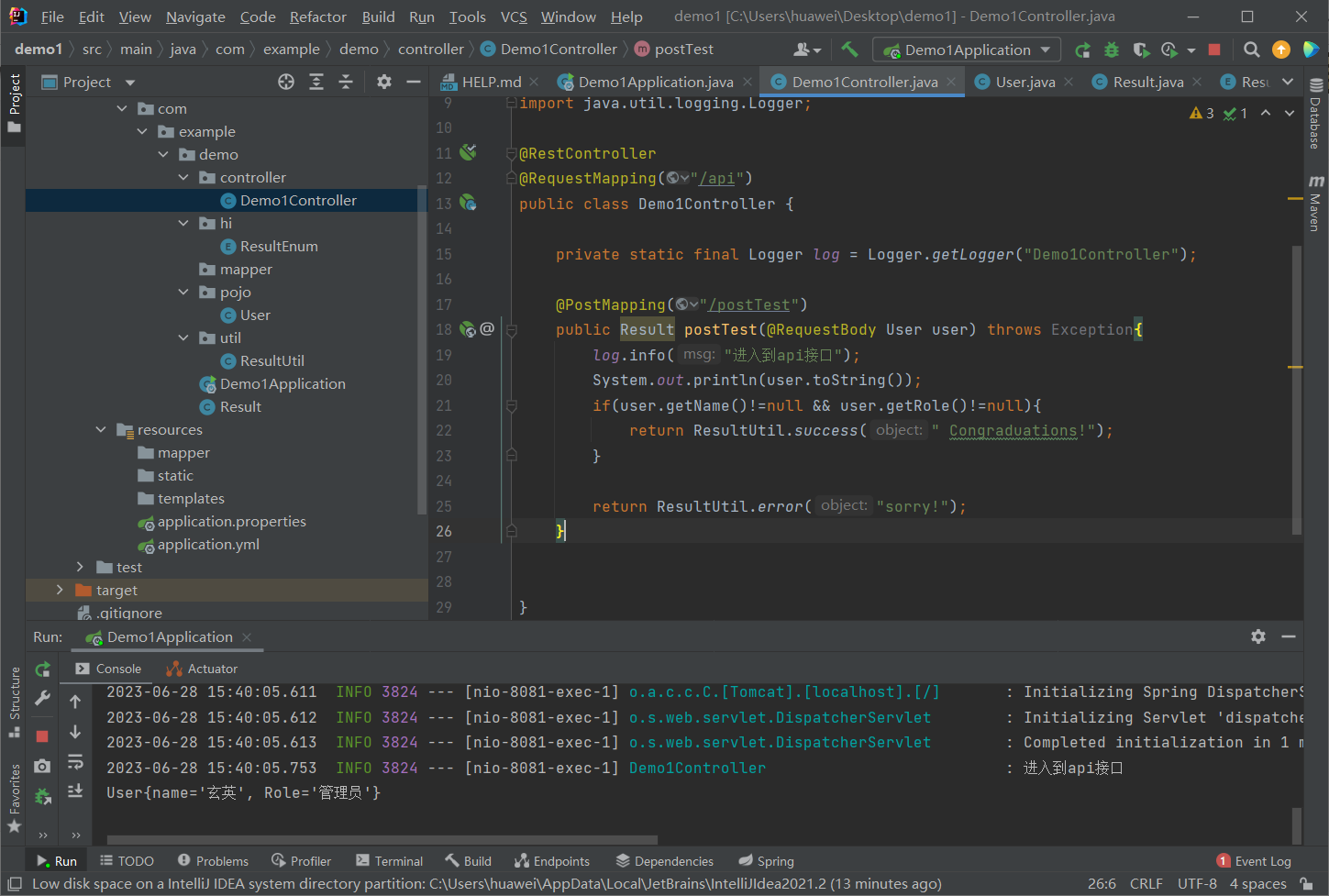
Task: Open the Refactor menu
Action: pos(317,17)
